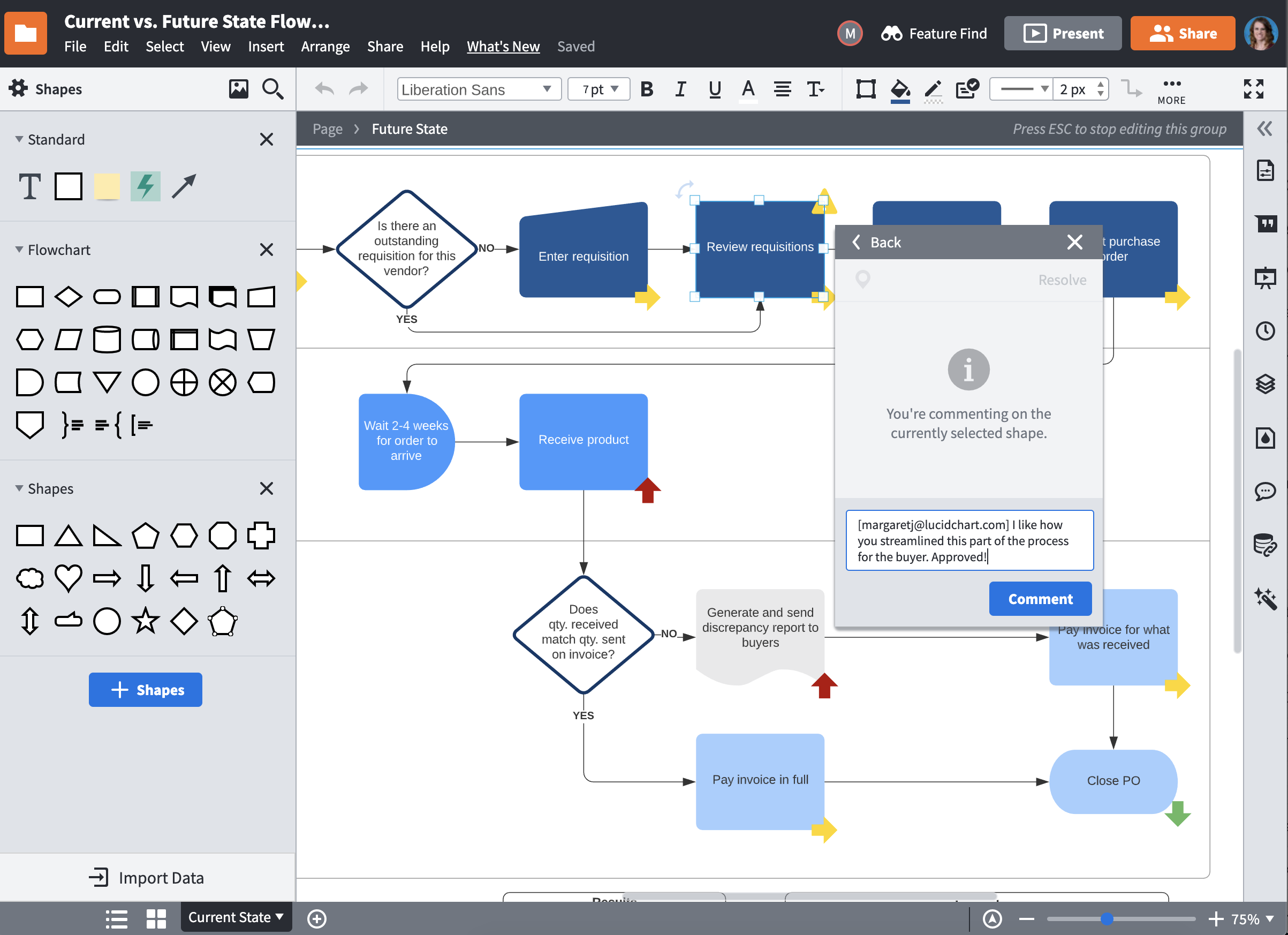This screenshot has height=935, width=1288.
Task: Click the comment text input field
Action: pyautogui.click(x=967, y=538)
